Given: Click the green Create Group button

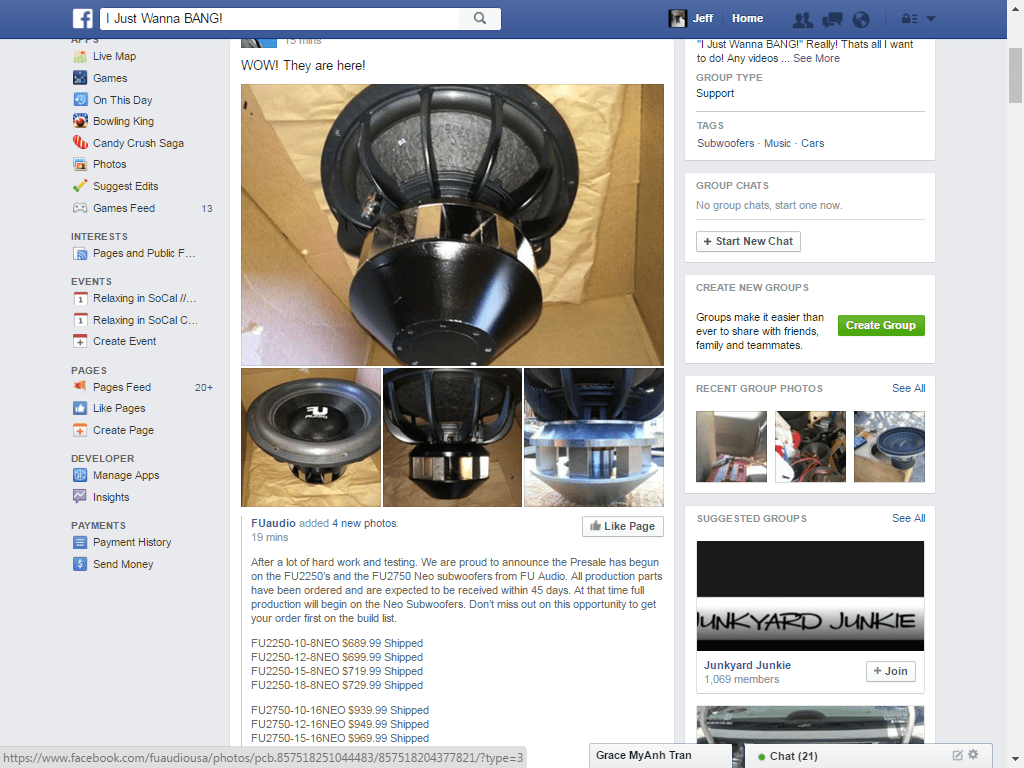Looking at the screenshot, I should tap(881, 325).
